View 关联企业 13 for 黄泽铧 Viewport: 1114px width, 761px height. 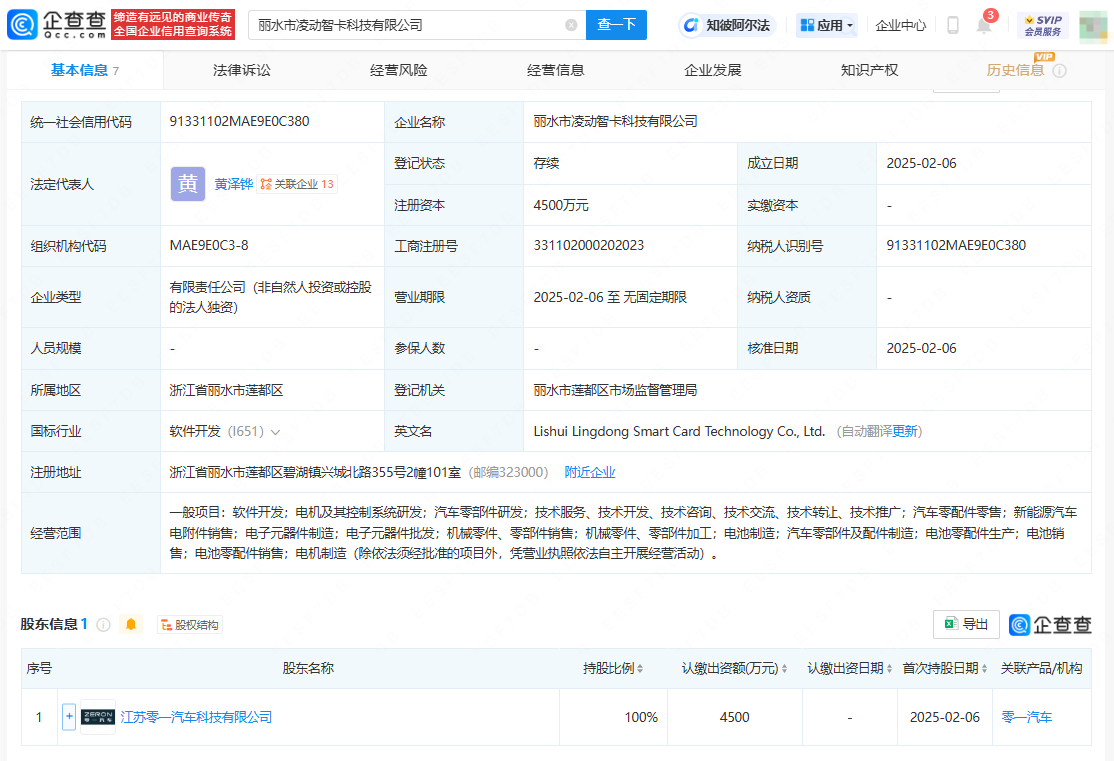pos(297,185)
